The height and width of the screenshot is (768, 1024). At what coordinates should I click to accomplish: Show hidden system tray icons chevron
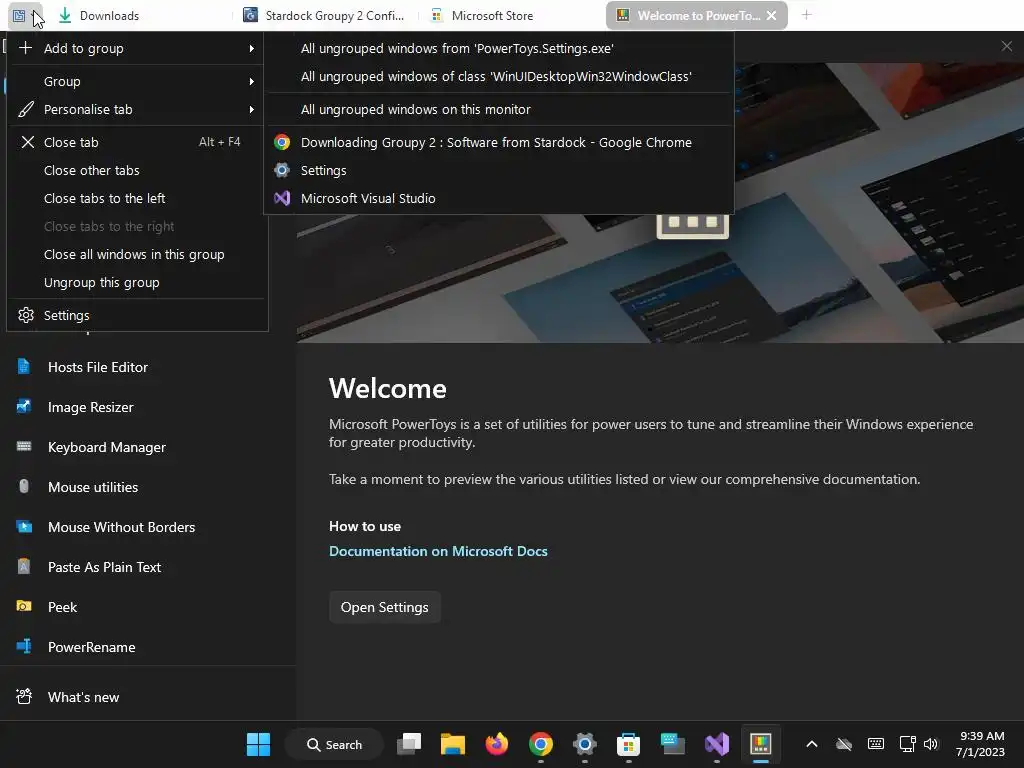[812, 744]
